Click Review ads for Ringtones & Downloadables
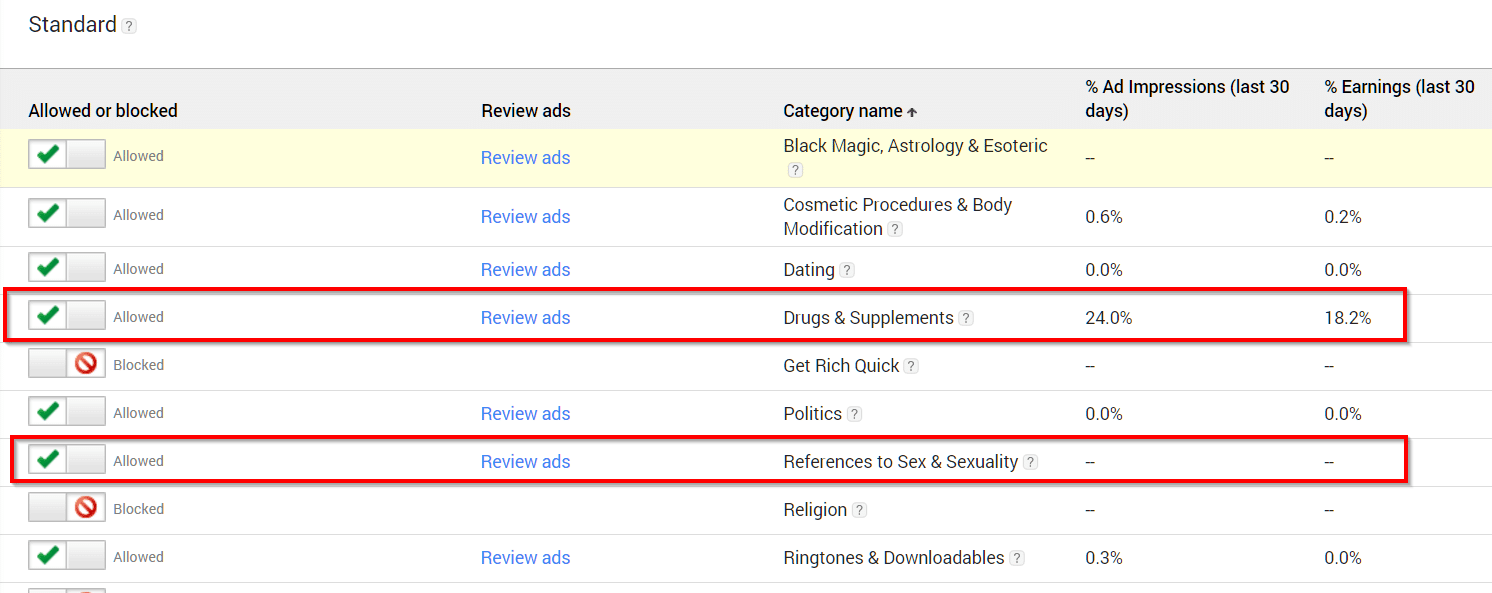This screenshot has width=1492, height=593. click(525, 557)
